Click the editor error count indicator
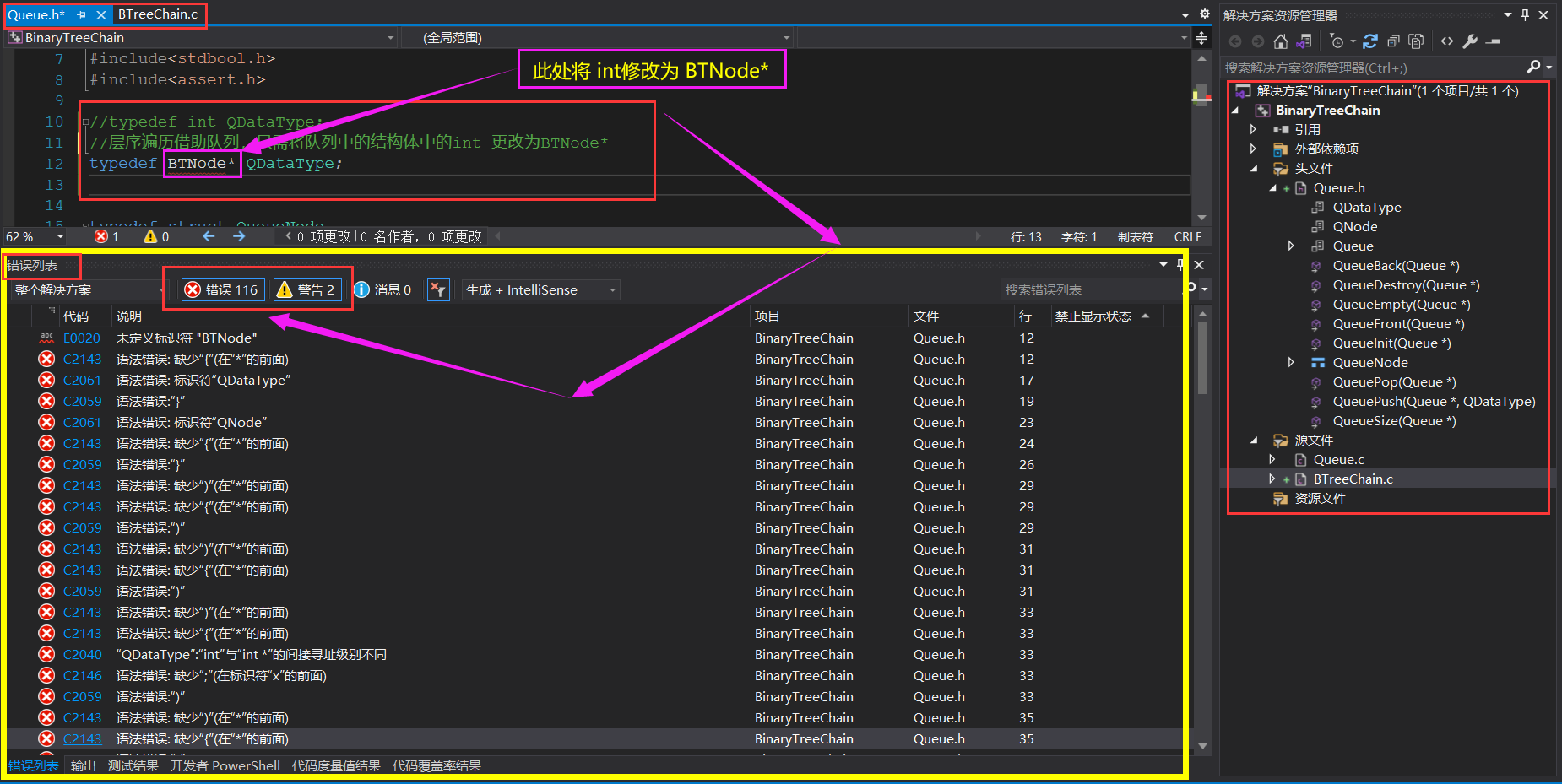The height and width of the screenshot is (784, 1562). click(x=106, y=237)
